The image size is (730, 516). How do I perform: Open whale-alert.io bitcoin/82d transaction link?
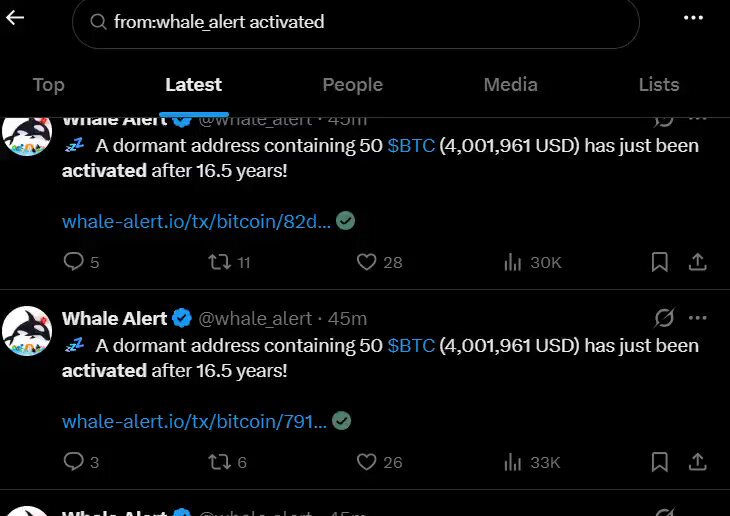pos(196,221)
